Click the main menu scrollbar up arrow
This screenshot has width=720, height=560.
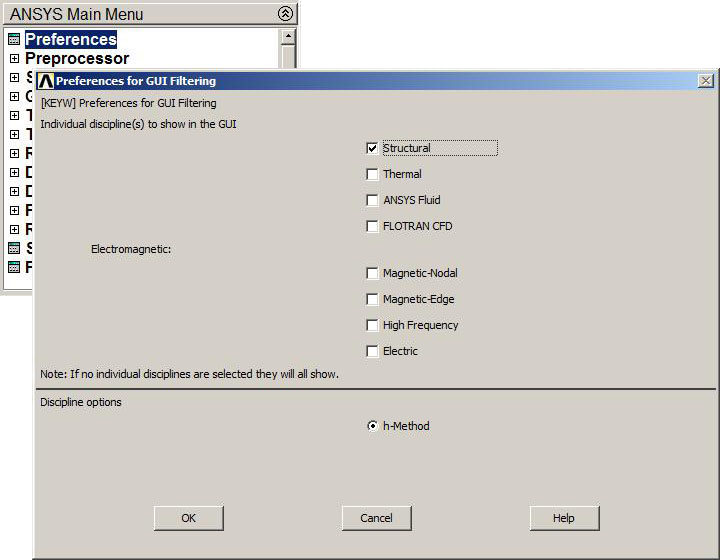tap(288, 37)
